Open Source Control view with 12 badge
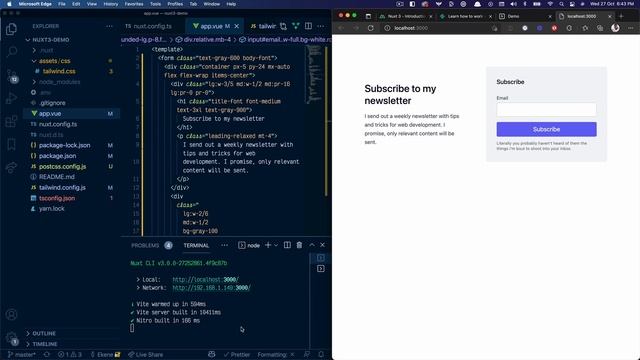Viewport: 640px width, 360px height. 11,76
